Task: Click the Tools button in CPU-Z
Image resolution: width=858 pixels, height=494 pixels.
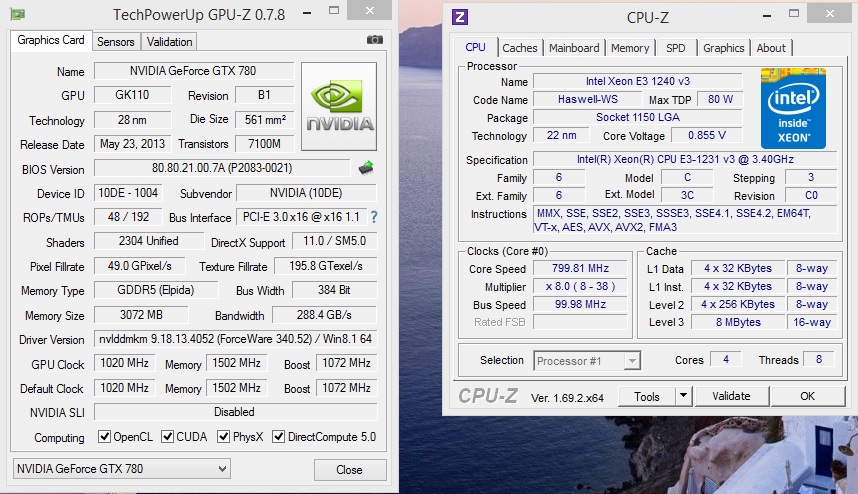Action: (x=647, y=396)
